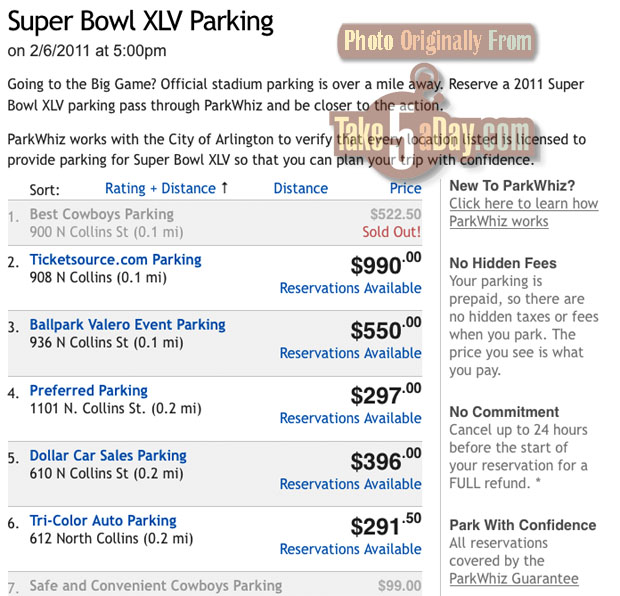The width and height of the screenshot is (620, 596).
Task: Select sold out Best Cowboys Parking row
Action: click(x=215, y=223)
